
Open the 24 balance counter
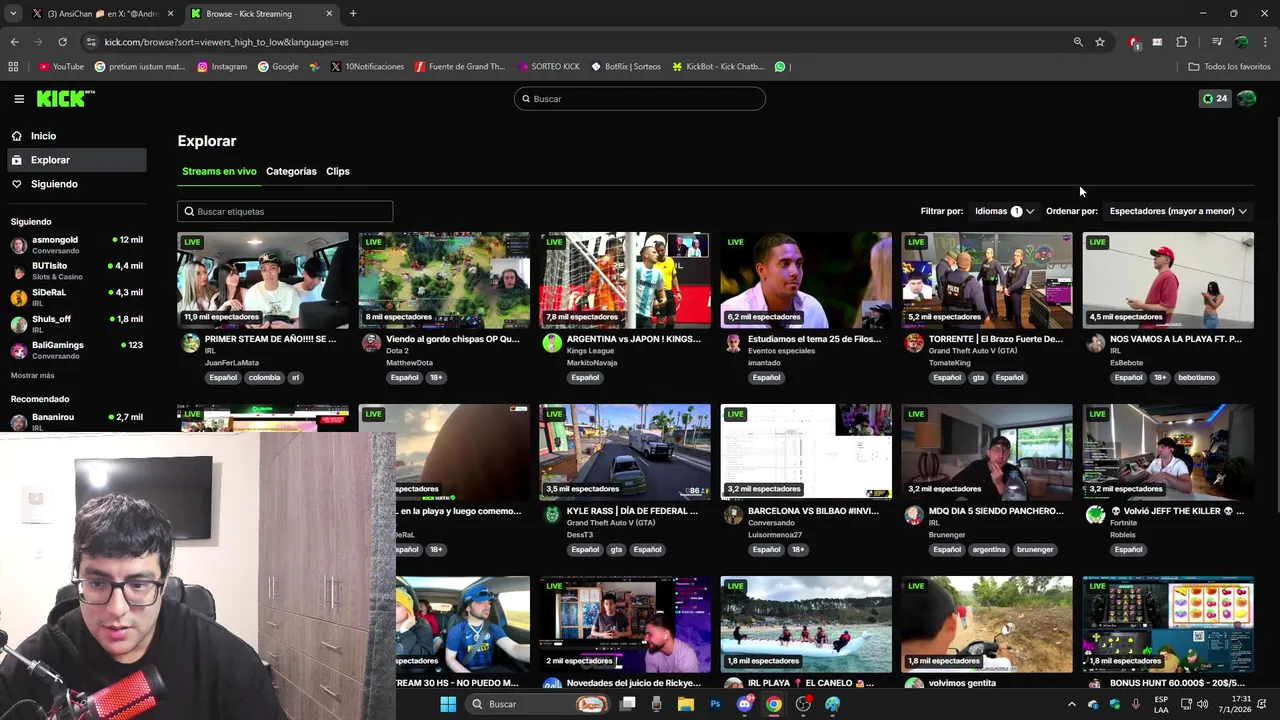tap(1215, 99)
